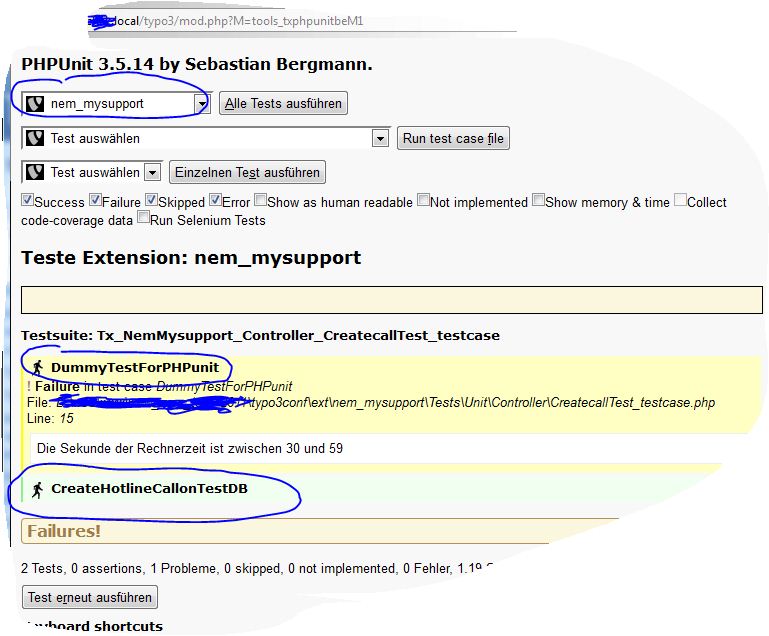769x636 pixels.
Task: Click the Failures! result banner
Action: [x=319, y=531]
